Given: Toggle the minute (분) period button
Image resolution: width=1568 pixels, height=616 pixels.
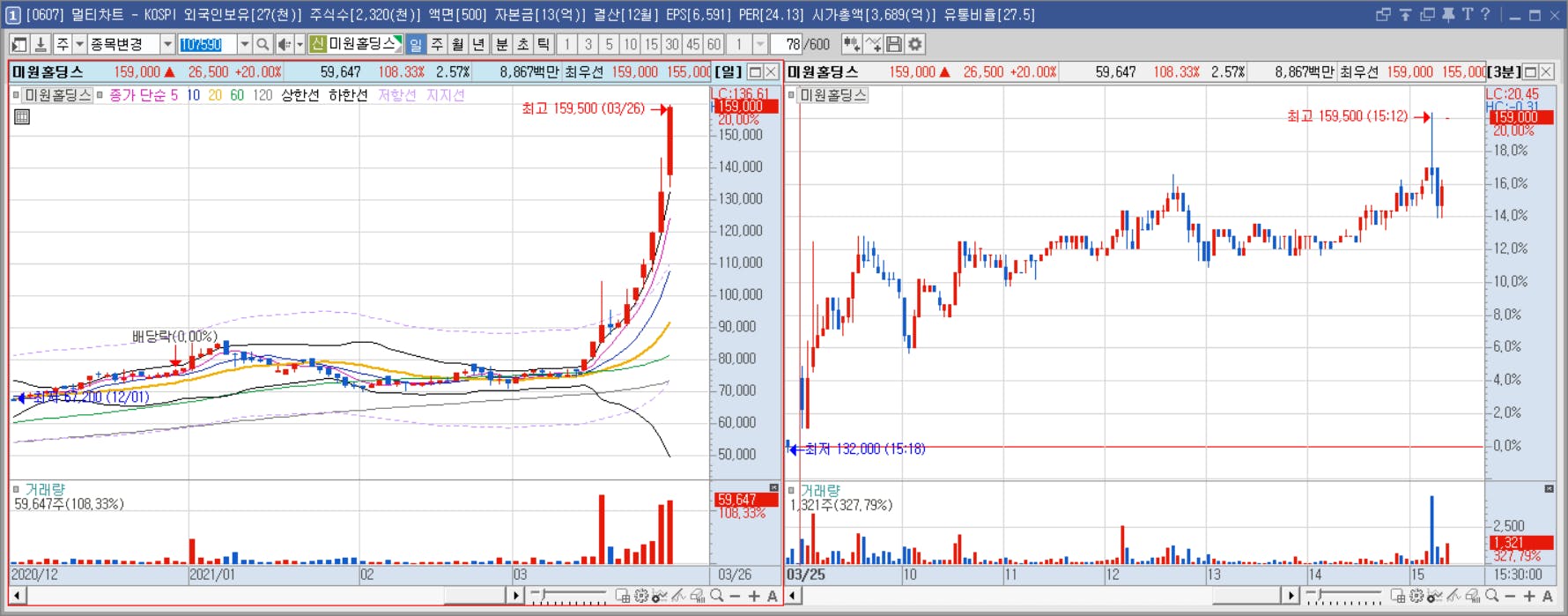Looking at the screenshot, I should pos(501,44).
